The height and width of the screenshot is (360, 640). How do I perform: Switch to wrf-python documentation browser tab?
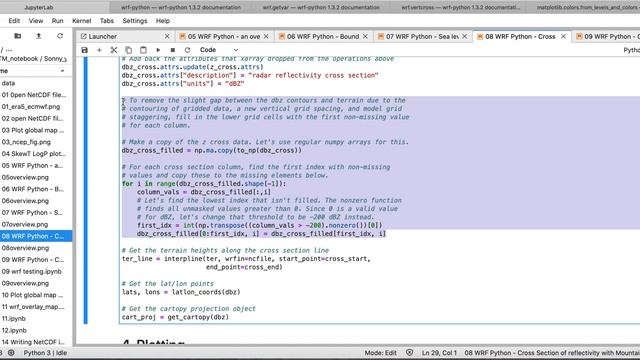[181, 7]
